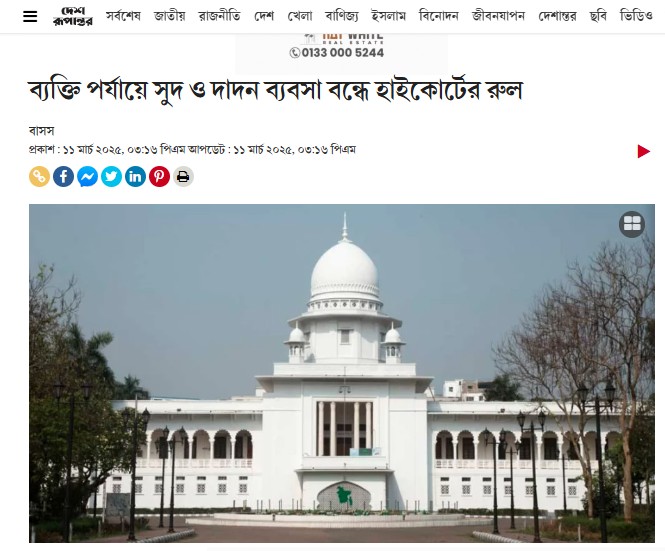This screenshot has height=551, width=665.
Task: Open the বাণিজ্য section
Action: (x=341, y=17)
